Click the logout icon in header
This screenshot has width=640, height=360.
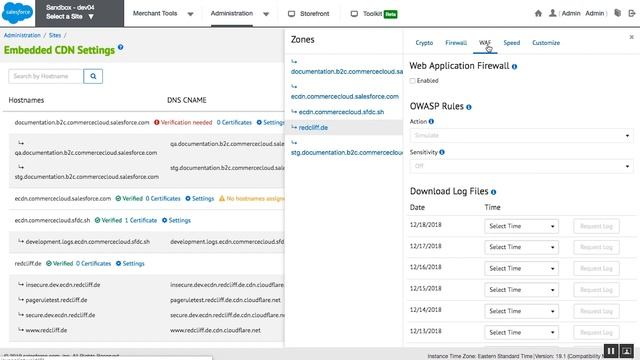click(x=632, y=13)
